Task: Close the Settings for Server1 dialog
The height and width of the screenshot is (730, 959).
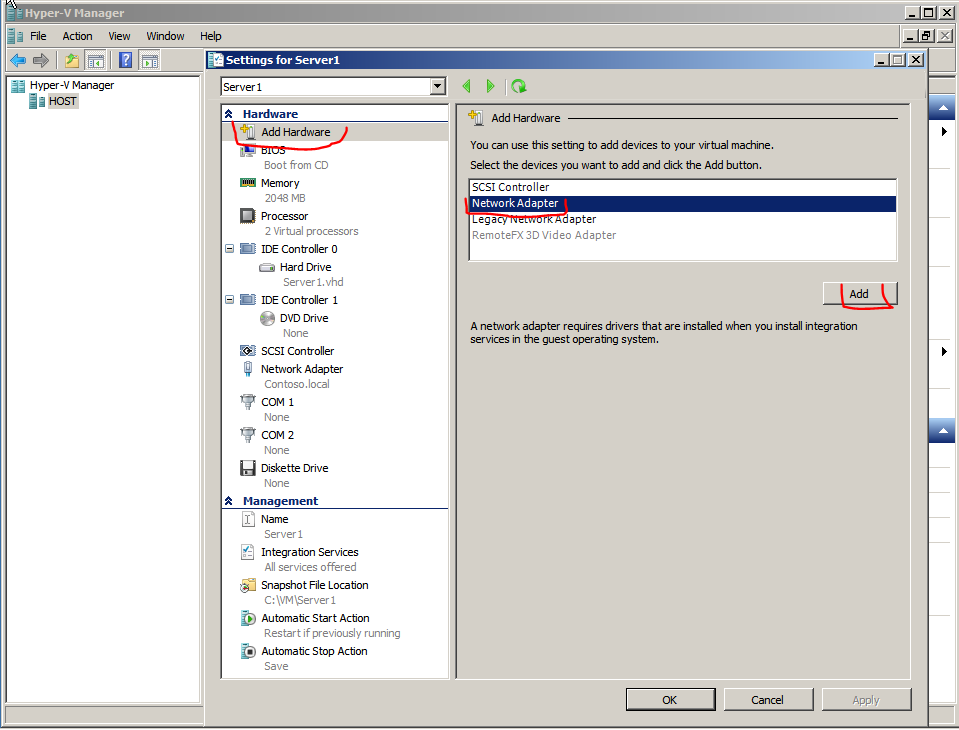Action: [916, 60]
